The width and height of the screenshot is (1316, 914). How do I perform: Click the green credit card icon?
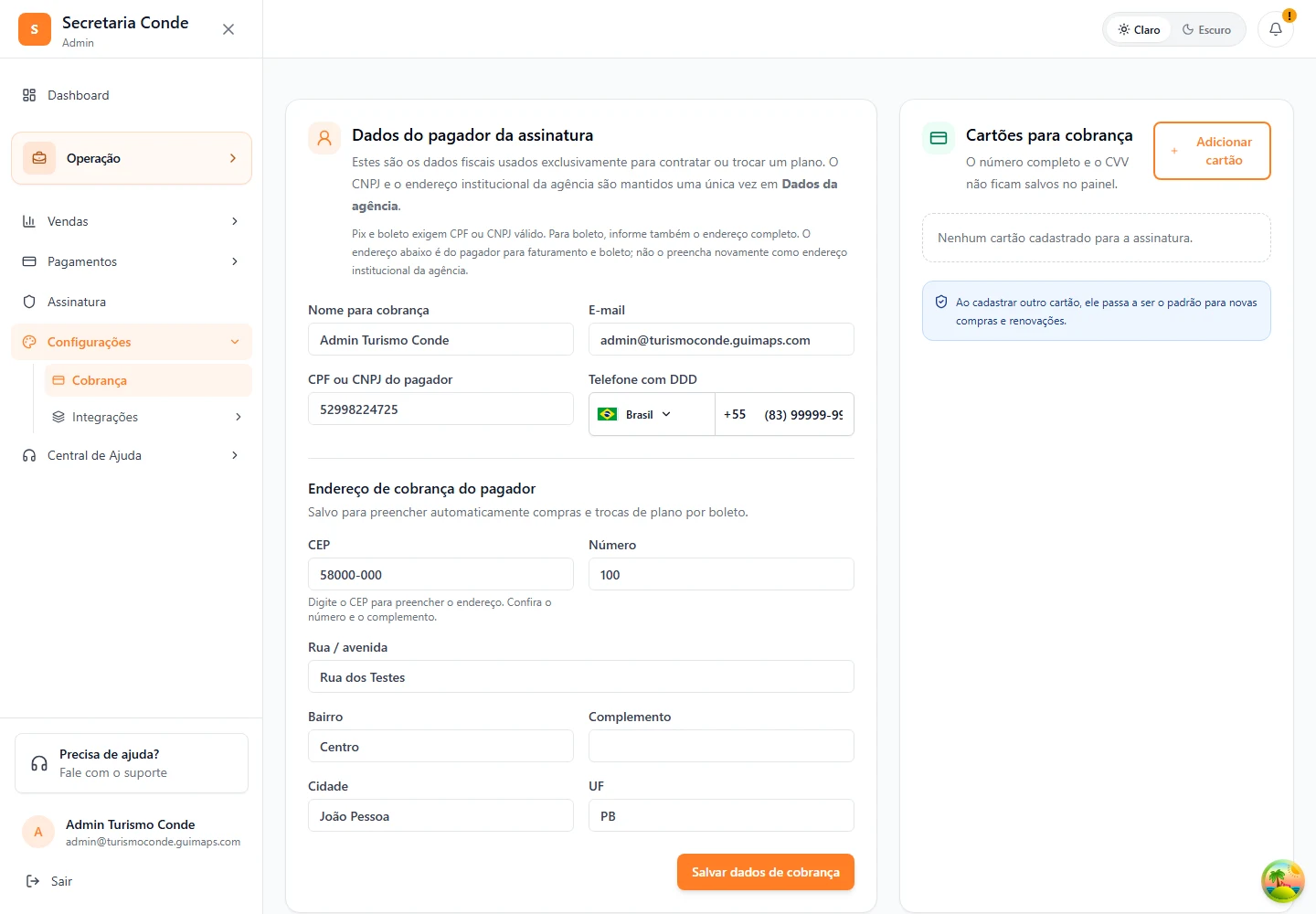tap(939, 139)
